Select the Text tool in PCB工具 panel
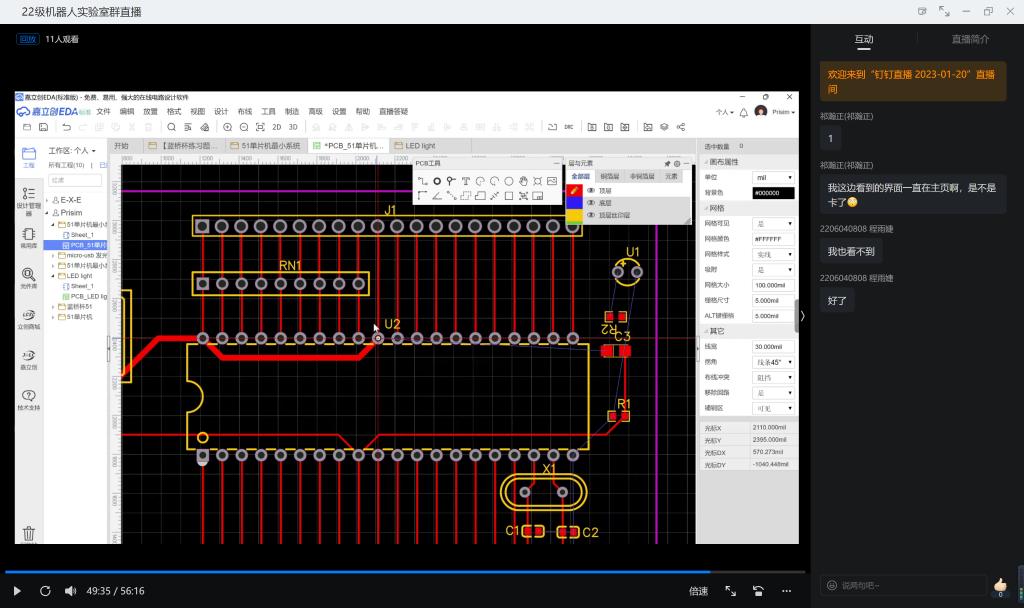 tap(466, 181)
